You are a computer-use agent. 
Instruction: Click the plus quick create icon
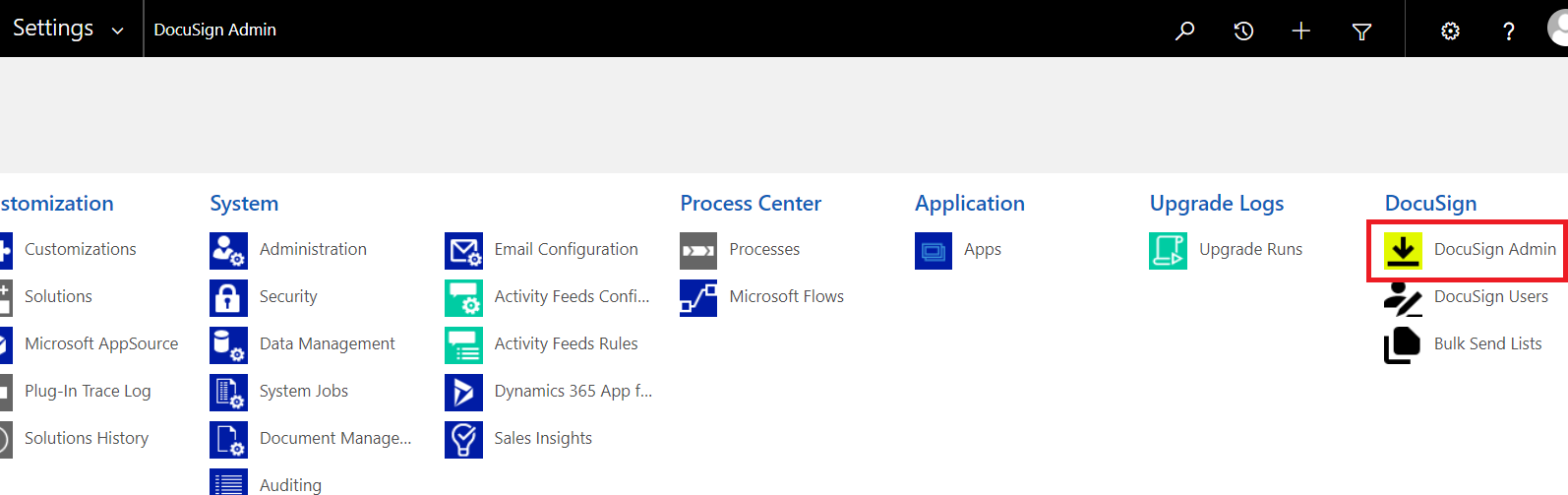[1300, 31]
